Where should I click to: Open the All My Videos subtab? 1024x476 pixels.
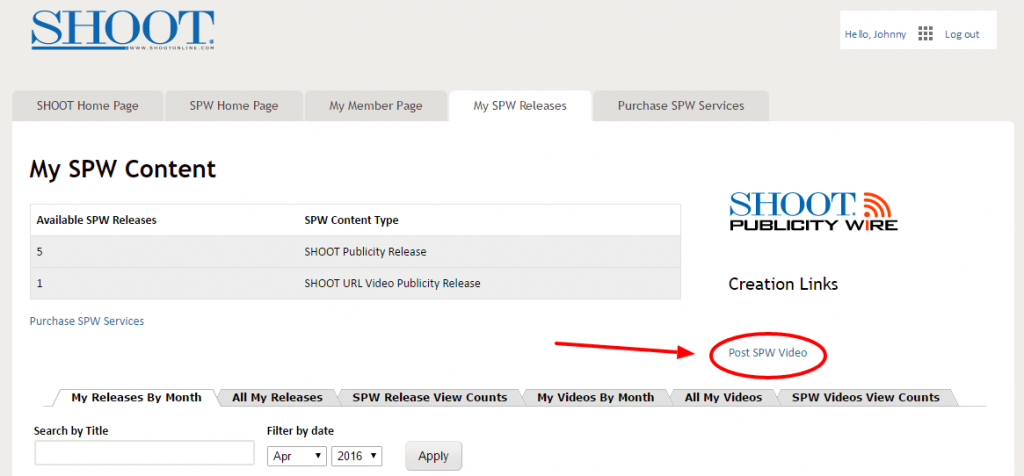pos(724,397)
